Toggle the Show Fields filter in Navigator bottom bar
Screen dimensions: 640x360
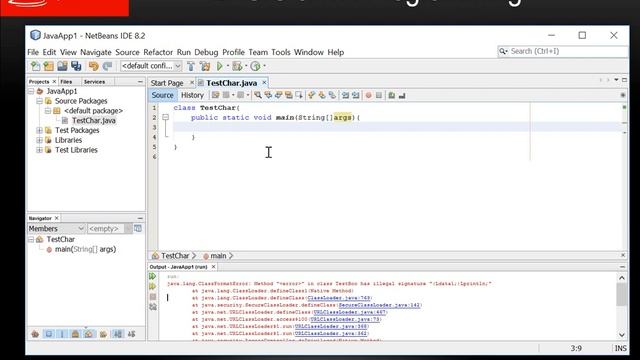click(x=49, y=334)
